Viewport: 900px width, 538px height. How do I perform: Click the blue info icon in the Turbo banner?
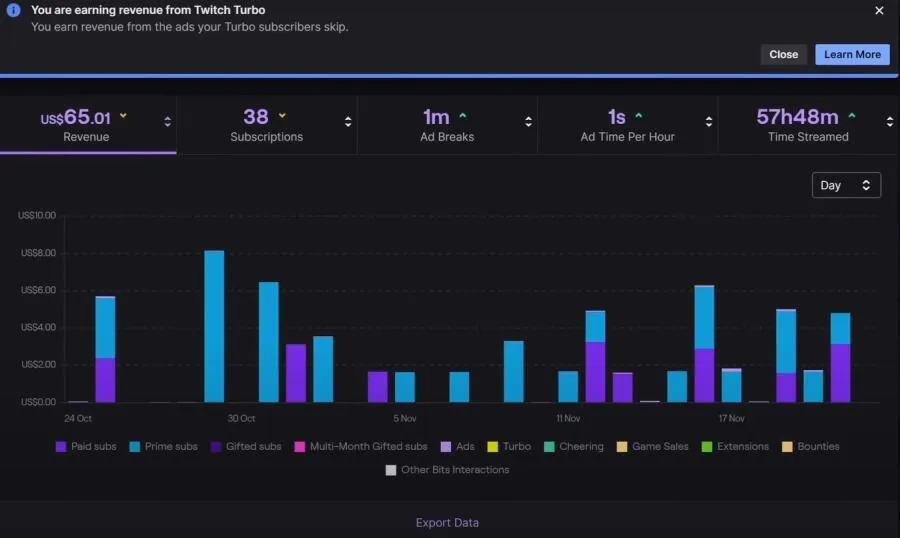[13, 10]
